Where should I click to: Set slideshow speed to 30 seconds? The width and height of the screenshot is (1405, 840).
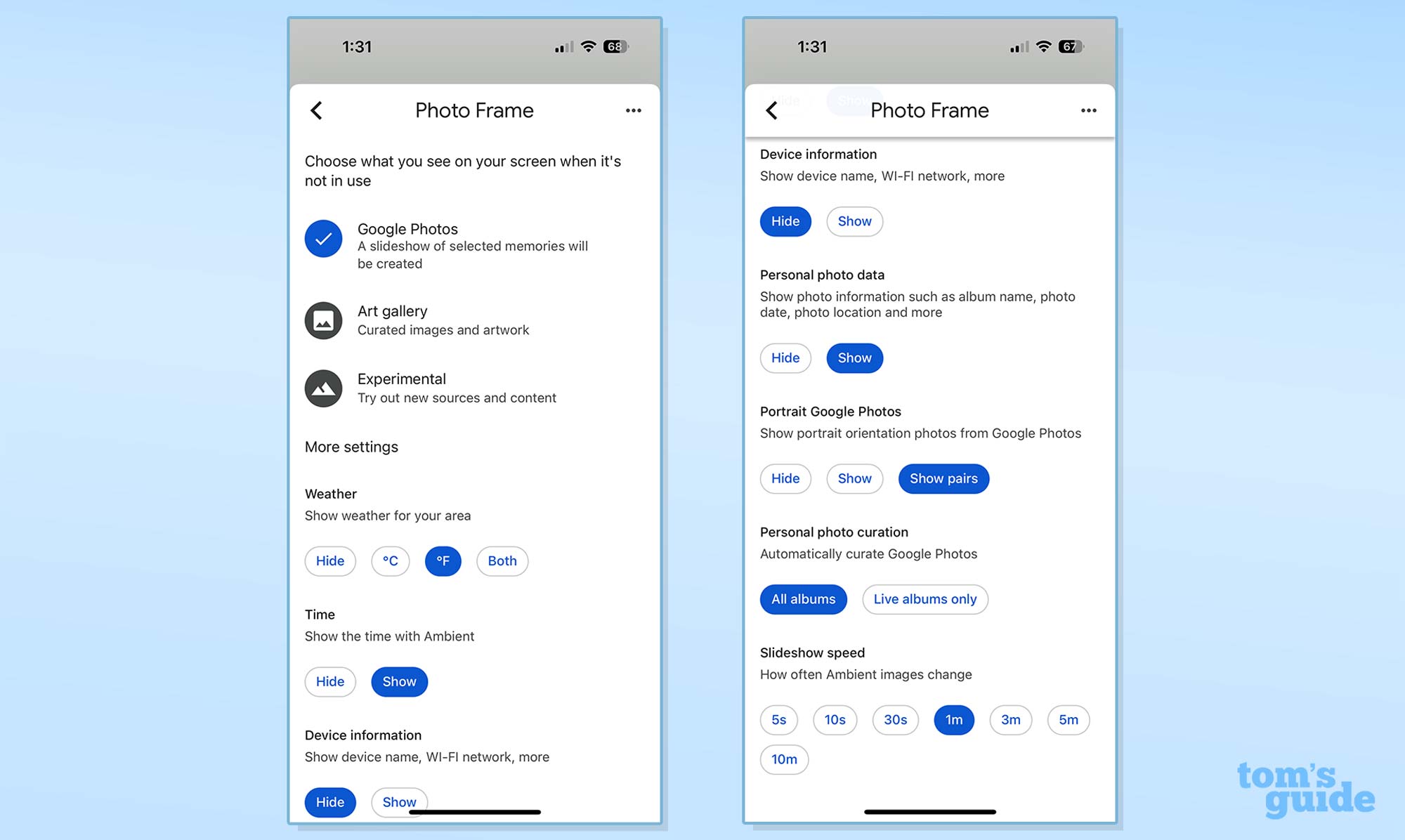pos(892,719)
